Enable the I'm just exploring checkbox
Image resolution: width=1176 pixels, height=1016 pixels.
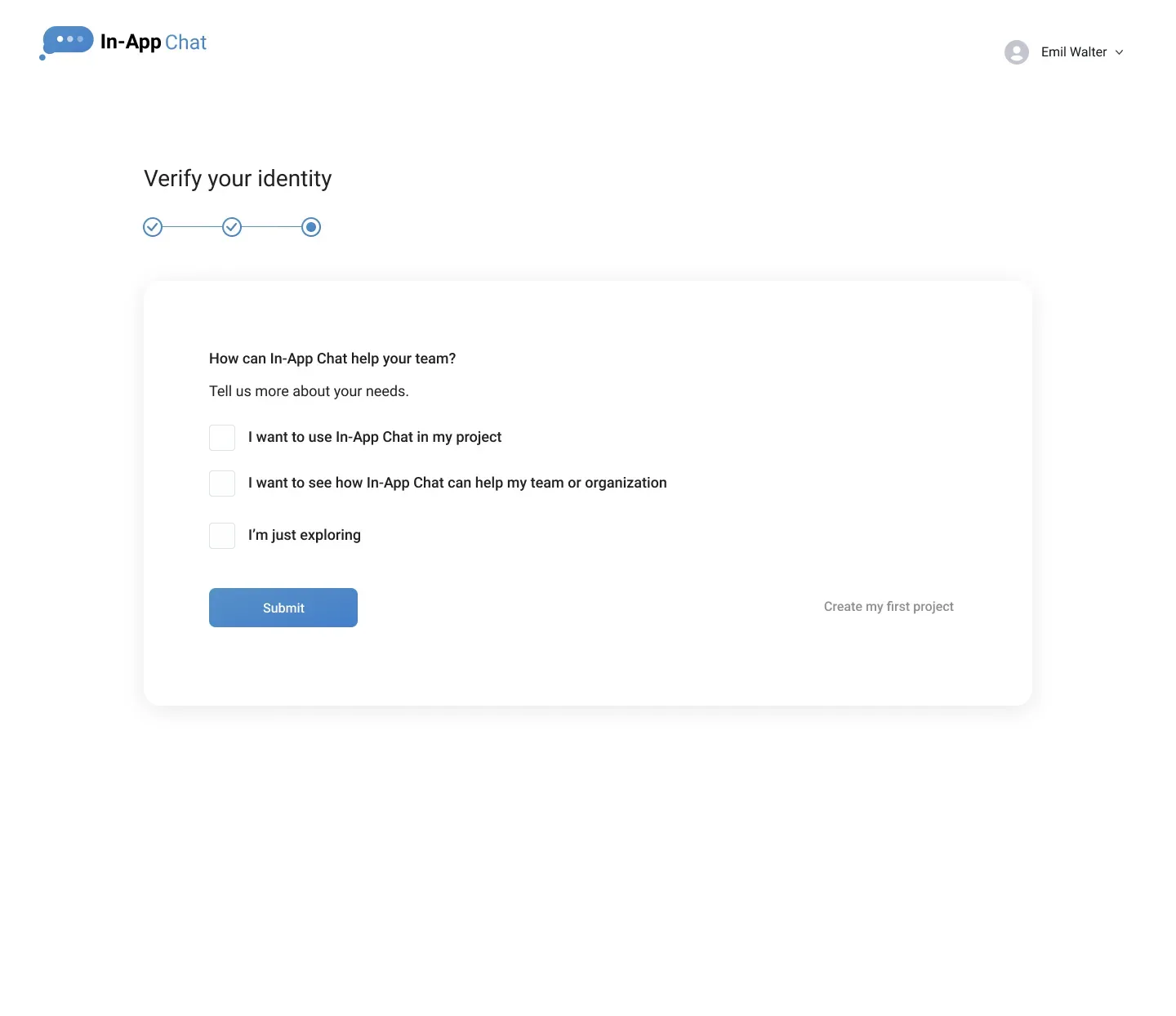click(222, 536)
